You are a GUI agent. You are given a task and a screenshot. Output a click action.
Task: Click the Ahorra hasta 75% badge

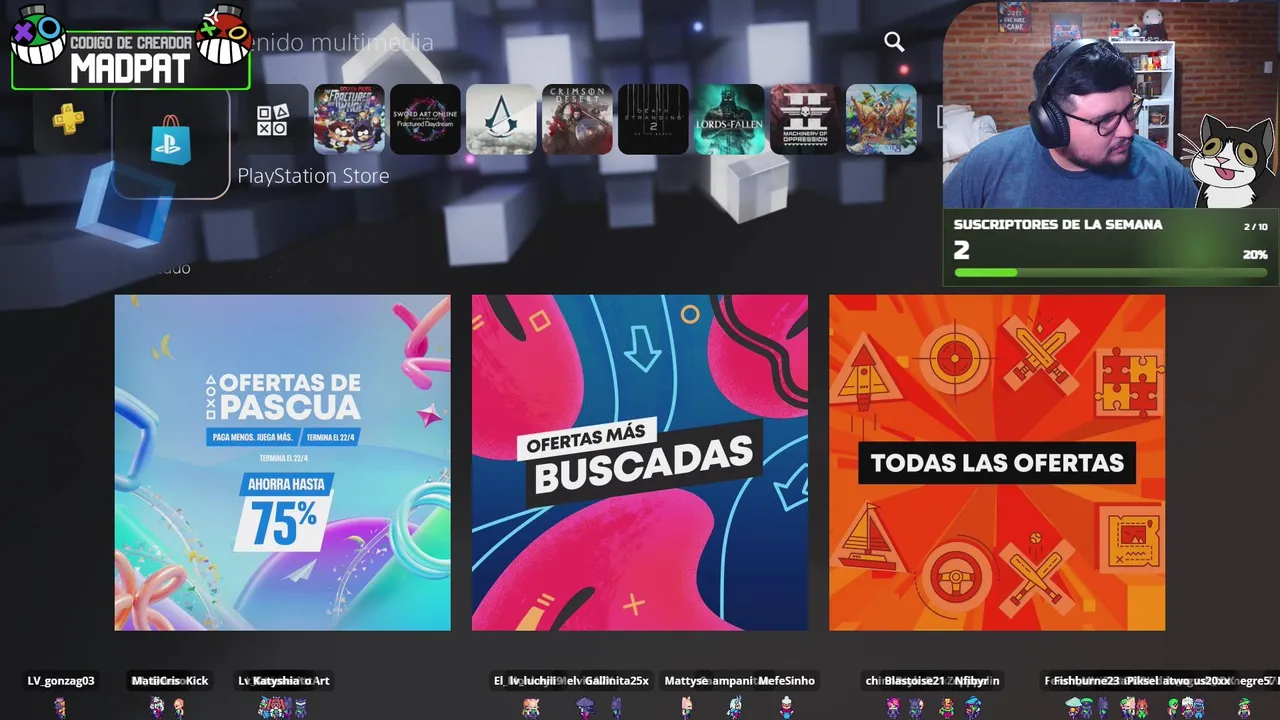tap(284, 511)
